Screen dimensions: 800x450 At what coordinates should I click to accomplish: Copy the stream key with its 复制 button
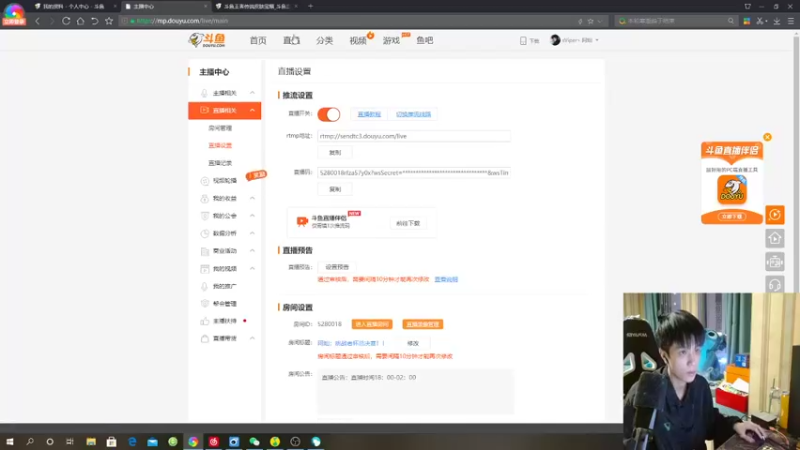335,189
